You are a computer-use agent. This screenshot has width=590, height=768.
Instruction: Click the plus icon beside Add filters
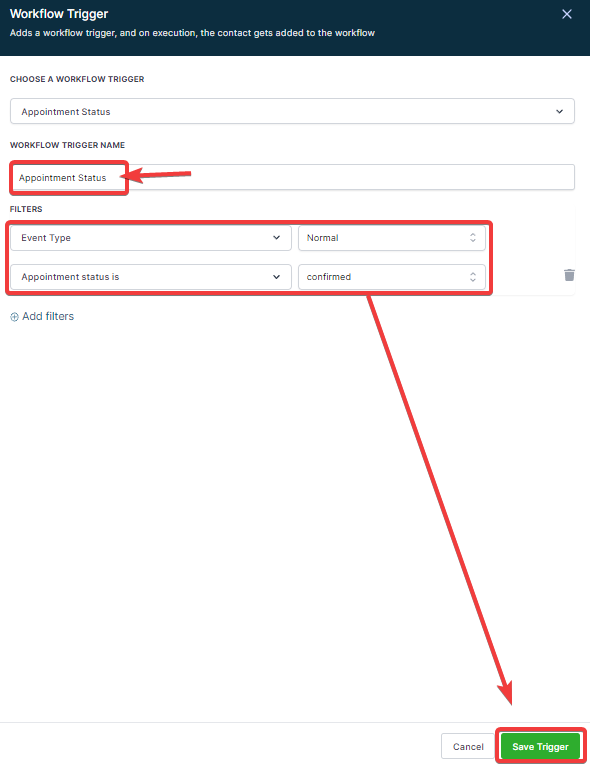point(14,317)
